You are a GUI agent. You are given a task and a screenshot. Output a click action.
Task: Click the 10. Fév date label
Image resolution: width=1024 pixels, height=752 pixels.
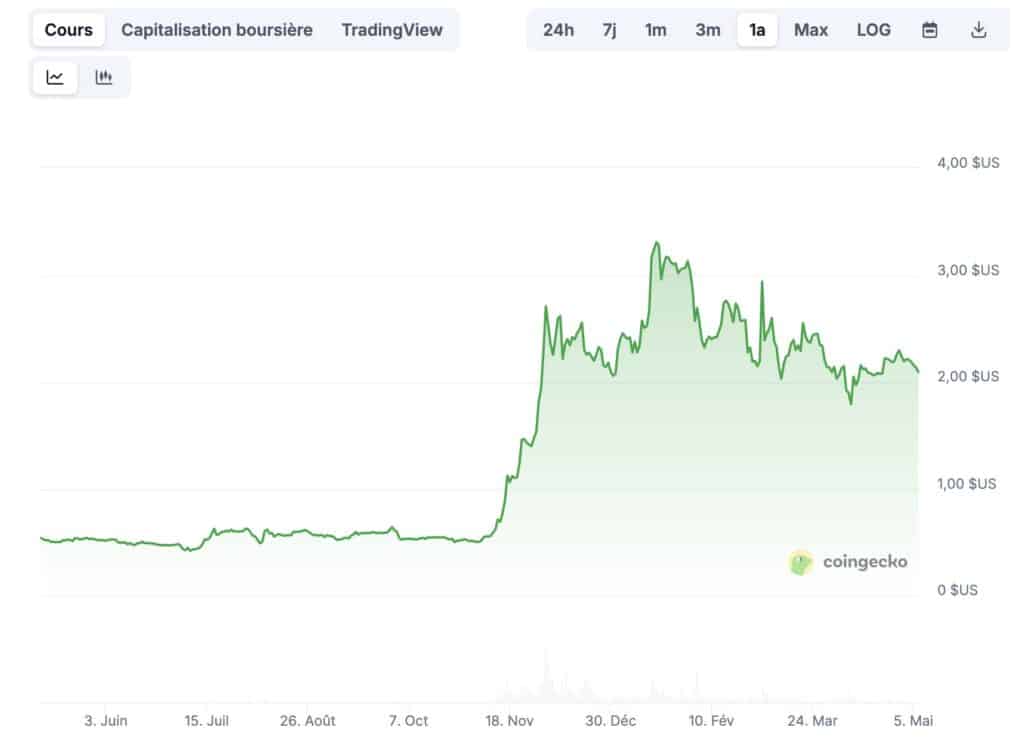(711, 721)
